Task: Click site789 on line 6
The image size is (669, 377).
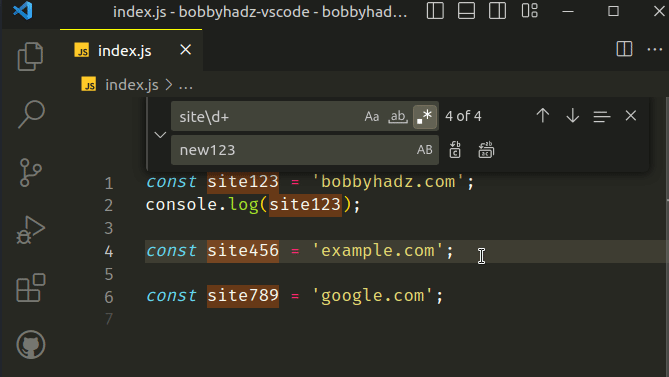Action: [x=243, y=296]
